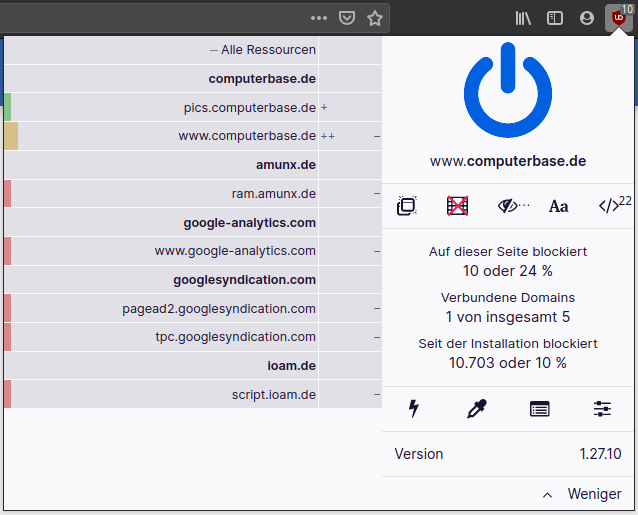Click counts cell of Alle Ressourcen row
The height and width of the screenshot is (515, 638).
(x=350, y=50)
